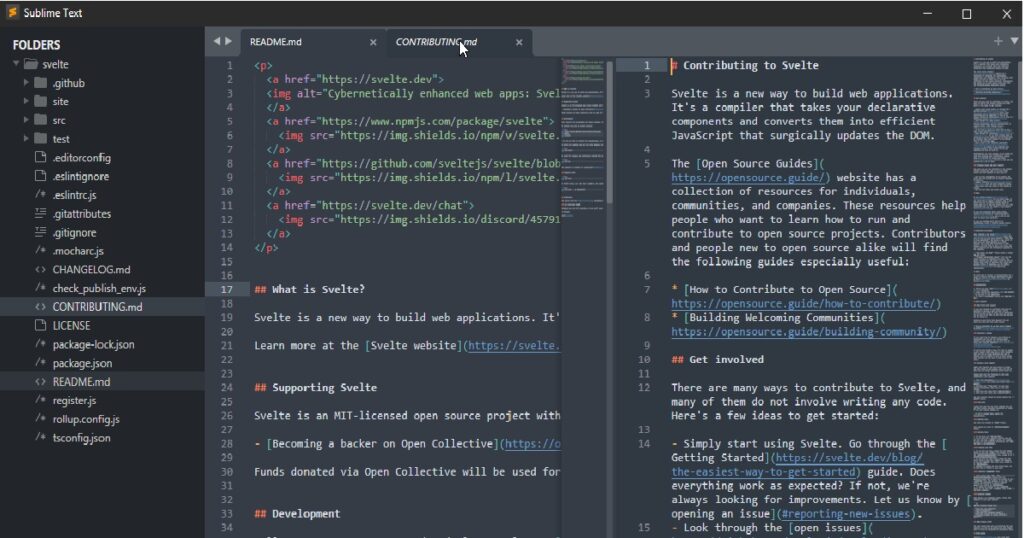Expand the .github folder arrow
The image size is (1024, 538).
26,82
